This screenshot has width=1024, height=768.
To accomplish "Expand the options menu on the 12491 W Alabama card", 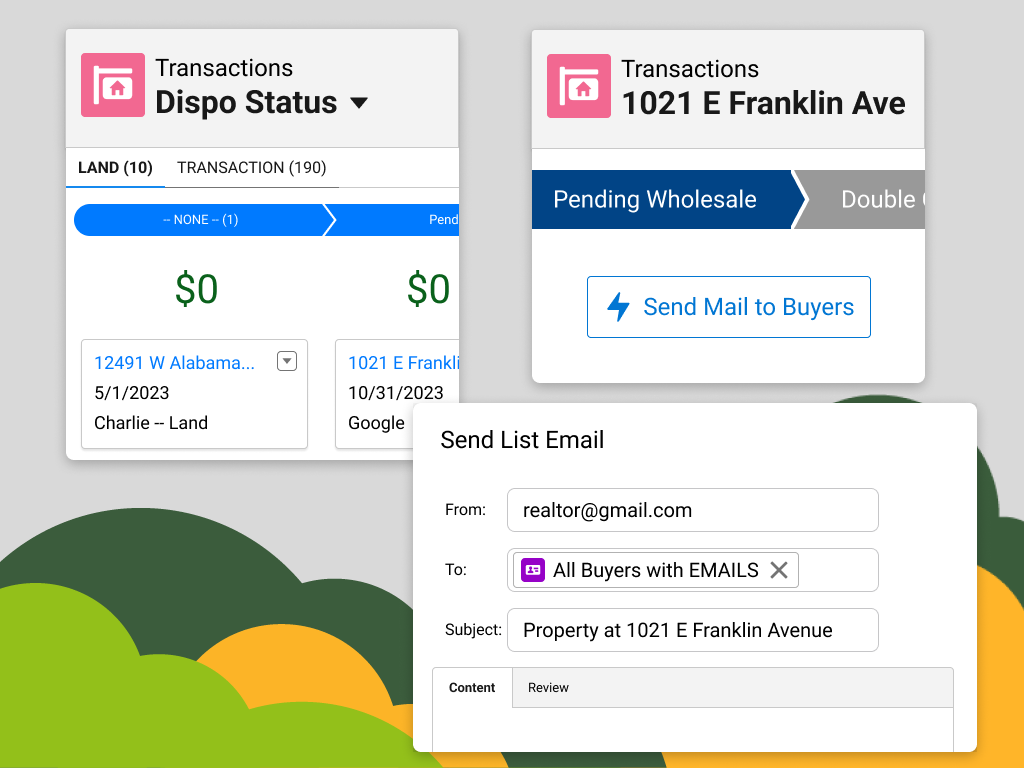I will [x=287, y=361].
